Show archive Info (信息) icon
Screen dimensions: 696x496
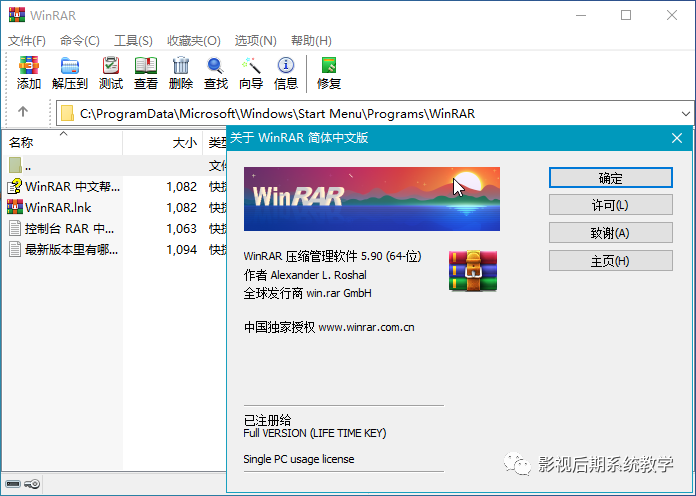pos(286,73)
